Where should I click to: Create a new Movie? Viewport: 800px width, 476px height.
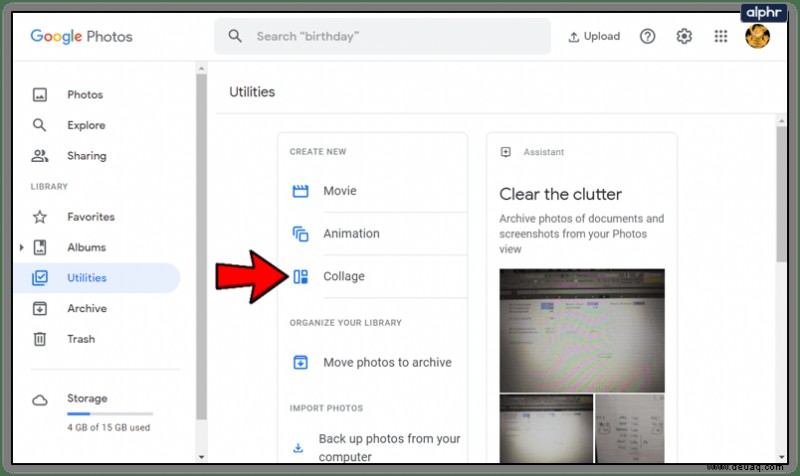pos(340,191)
